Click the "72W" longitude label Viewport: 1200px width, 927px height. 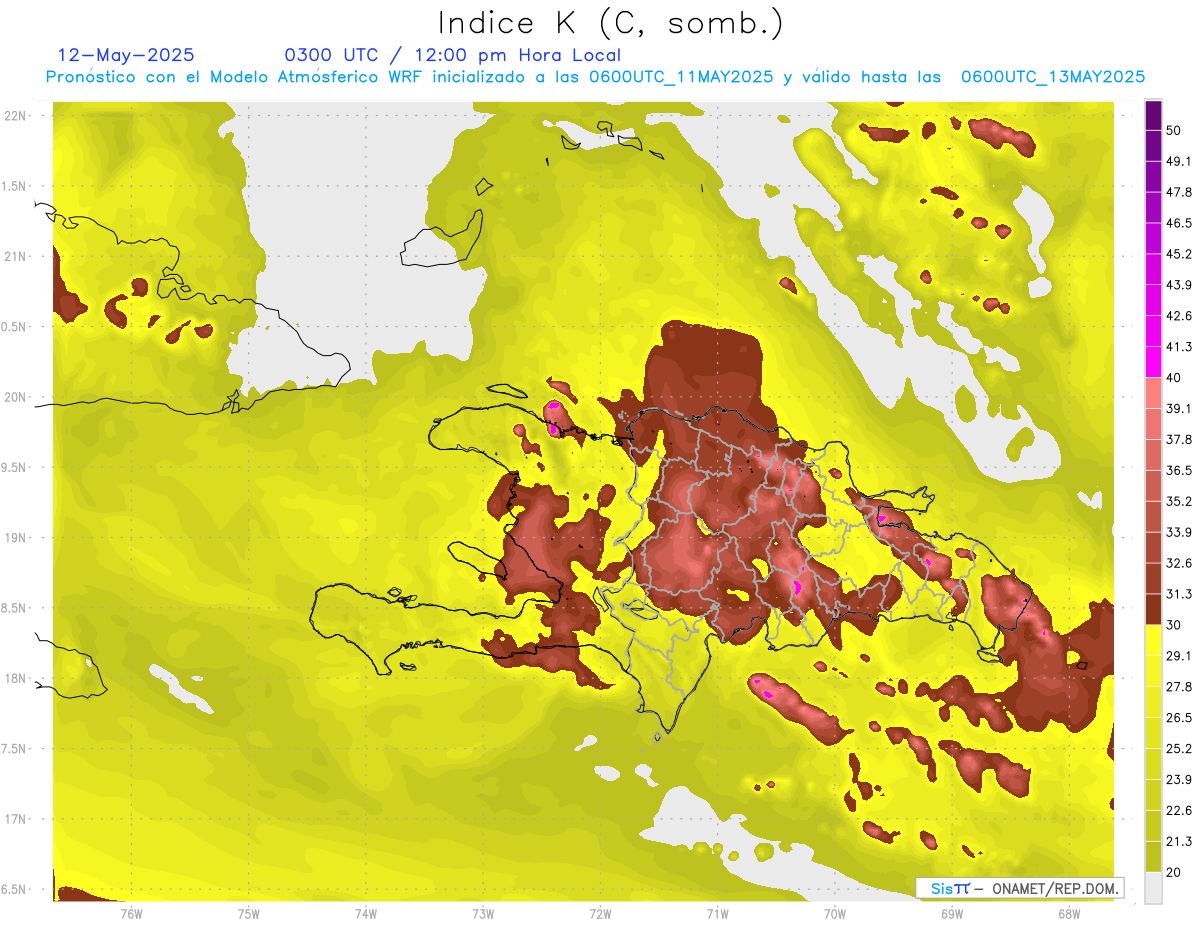pos(600,913)
